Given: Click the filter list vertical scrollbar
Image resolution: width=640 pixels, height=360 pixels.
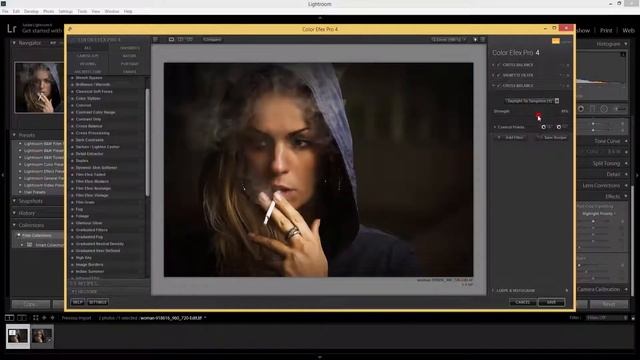Looking at the screenshot, I should click(147, 141).
